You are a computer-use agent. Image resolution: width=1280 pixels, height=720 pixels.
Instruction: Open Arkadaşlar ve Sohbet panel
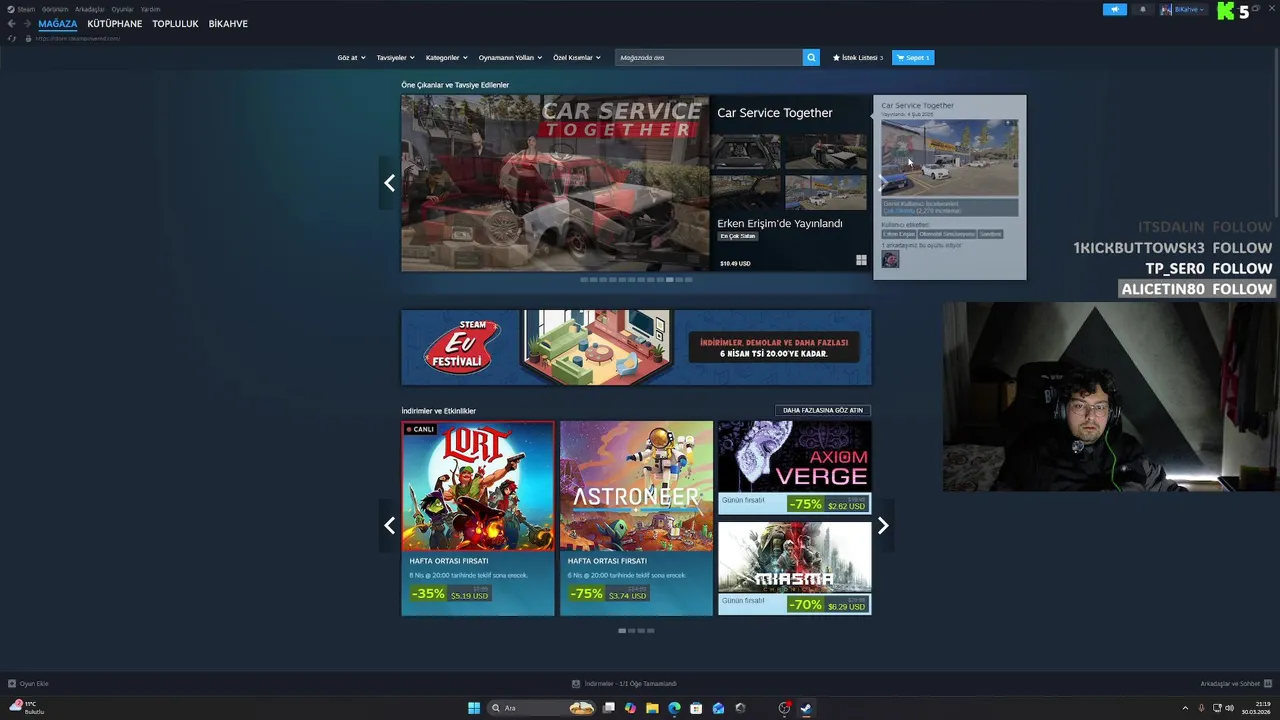pos(1235,683)
